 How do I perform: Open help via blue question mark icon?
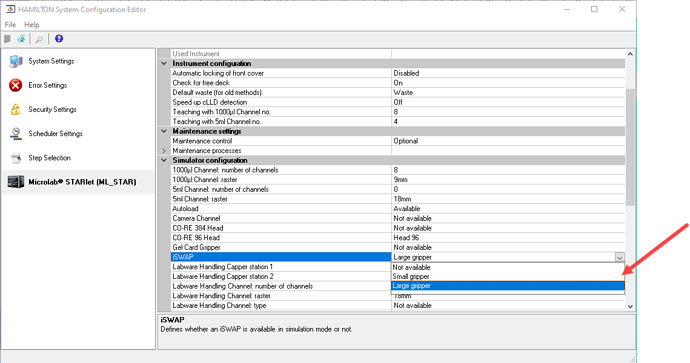tap(59, 39)
